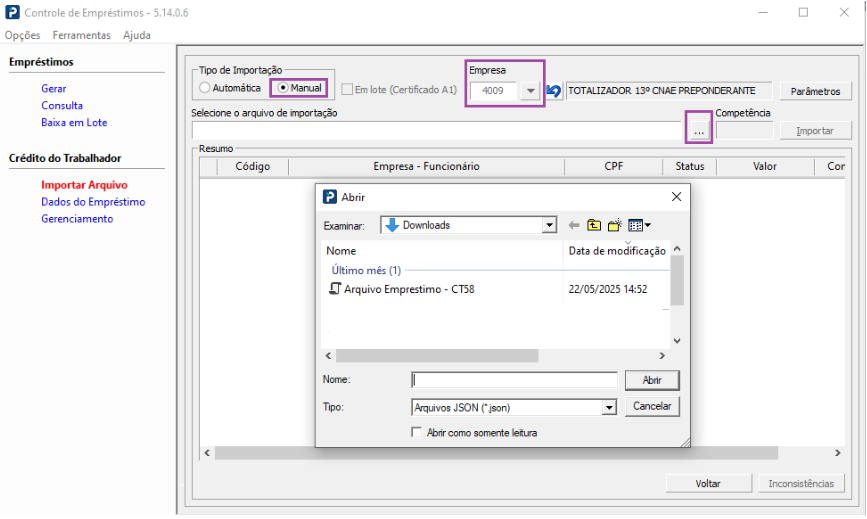Click file list horizontal scrollbar right arrow
The width and height of the screenshot is (867, 519).
point(662,356)
